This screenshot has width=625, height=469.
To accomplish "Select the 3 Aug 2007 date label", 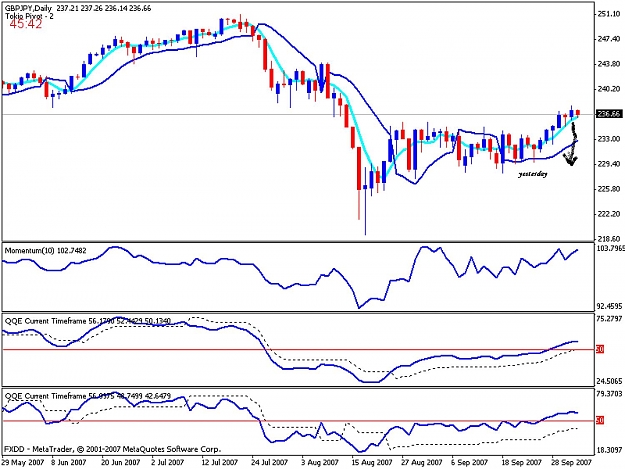I will coord(320,462).
